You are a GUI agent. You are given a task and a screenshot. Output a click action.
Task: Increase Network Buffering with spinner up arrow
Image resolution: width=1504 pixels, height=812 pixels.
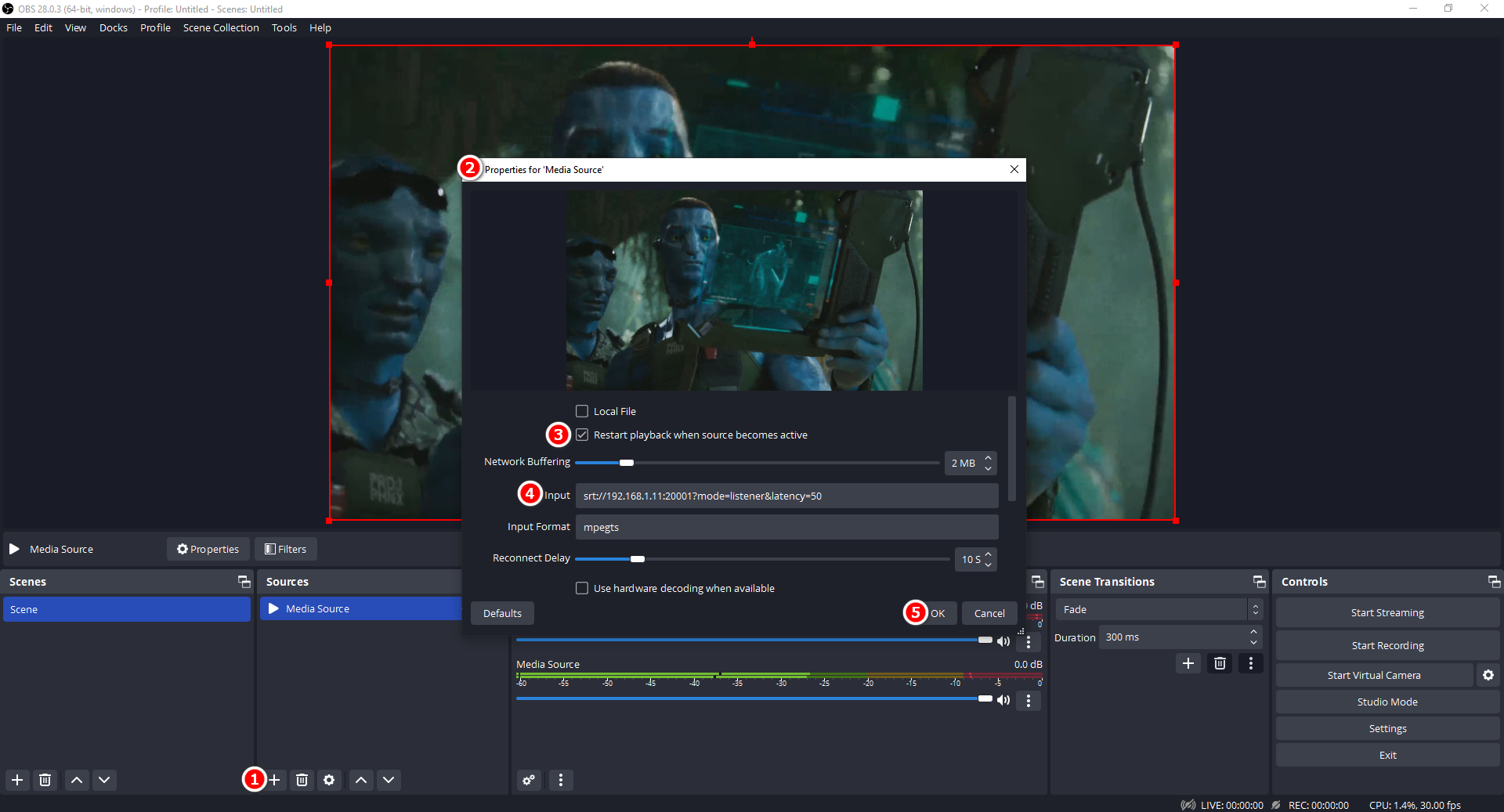pyautogui.click(x=989, y=457)
